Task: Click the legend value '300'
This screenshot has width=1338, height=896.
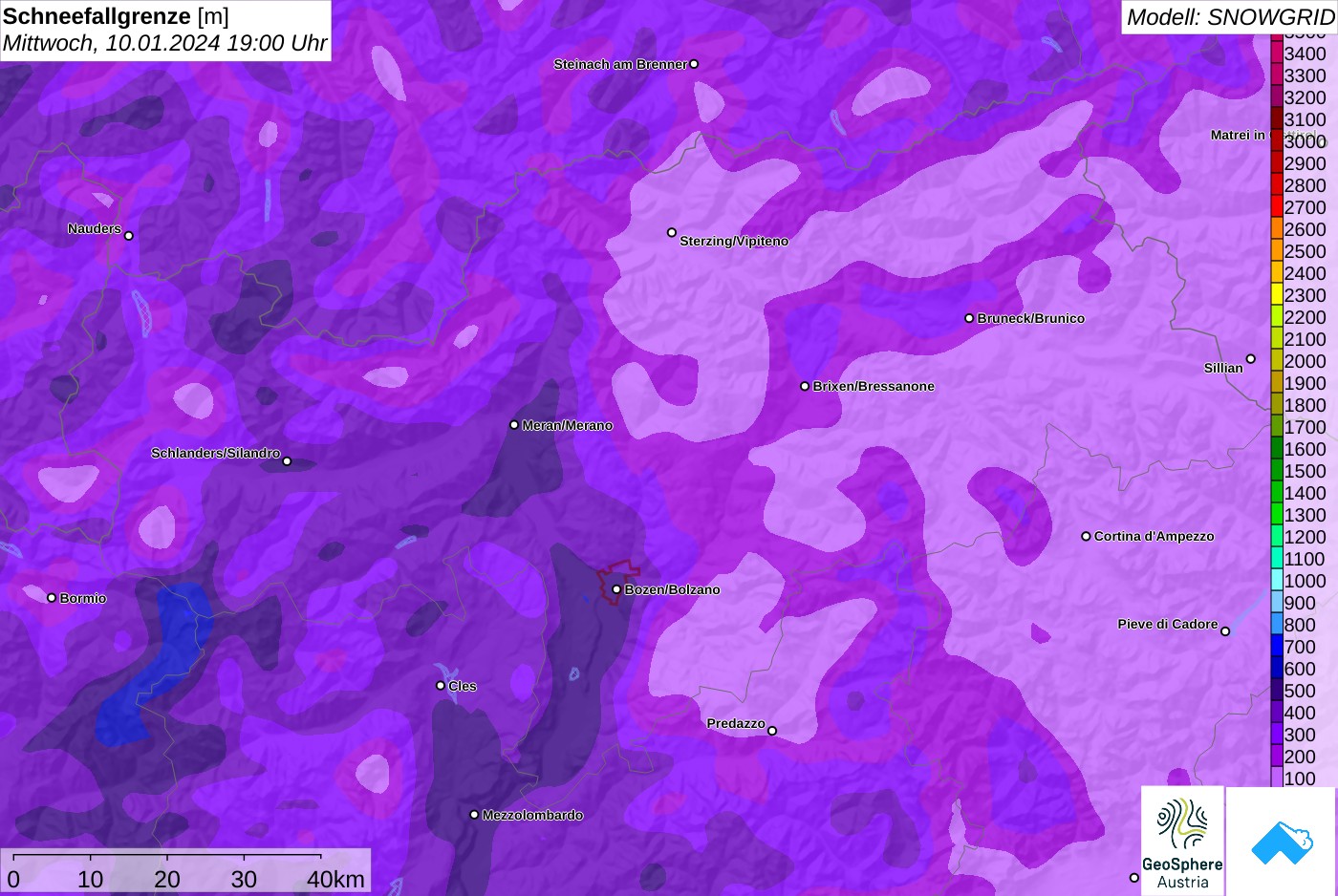Action: coord(1300,735)
